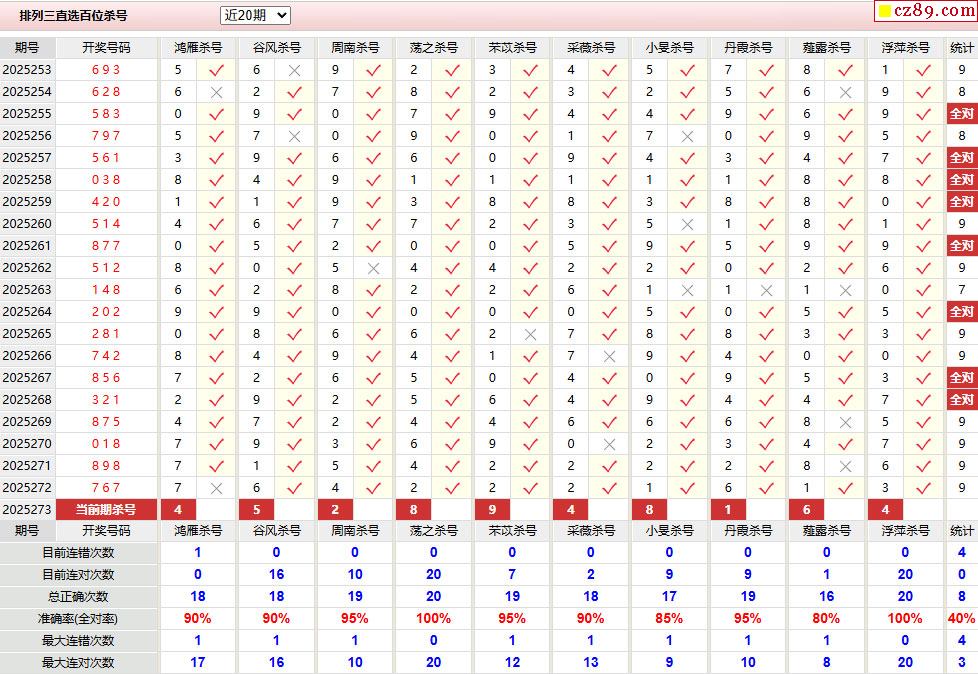Click the X mark for 谷风杀号 in period 2025256
978x674 pixels.
pyautogui.click(x=294, y=136)
